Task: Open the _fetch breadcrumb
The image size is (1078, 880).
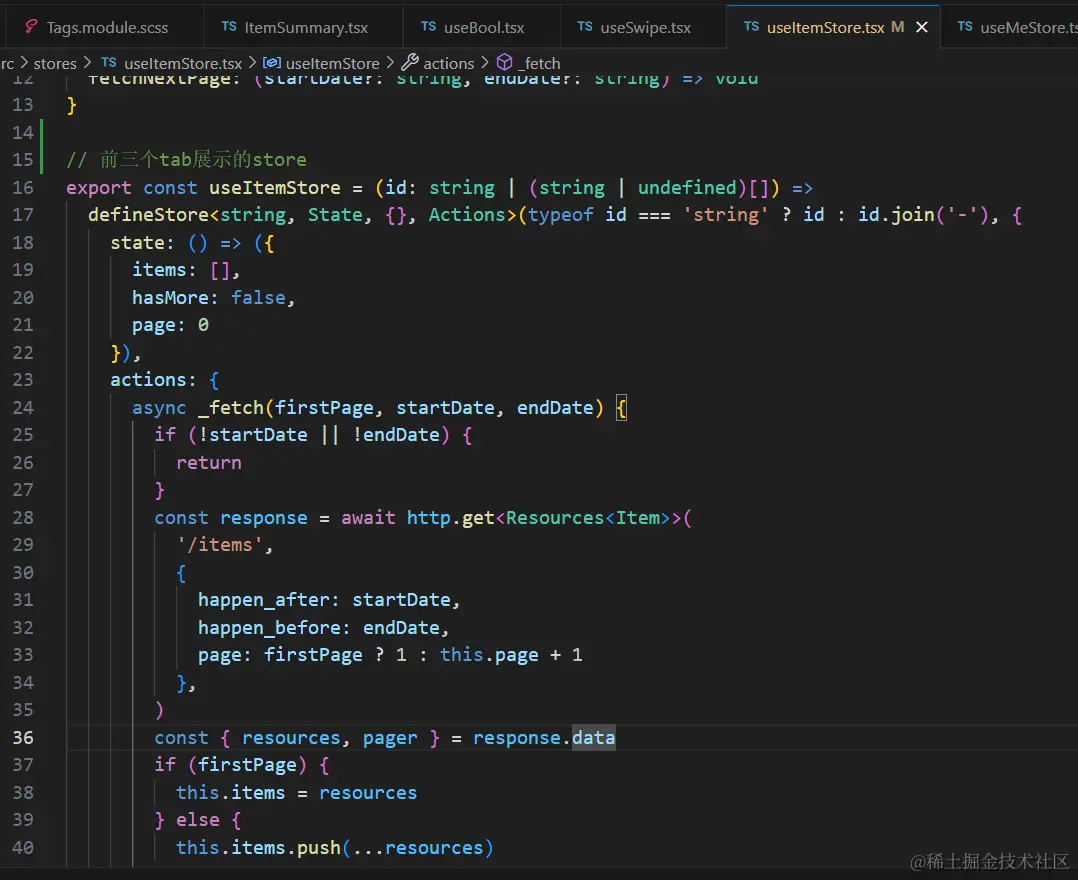Action: (x=540, y=63)
